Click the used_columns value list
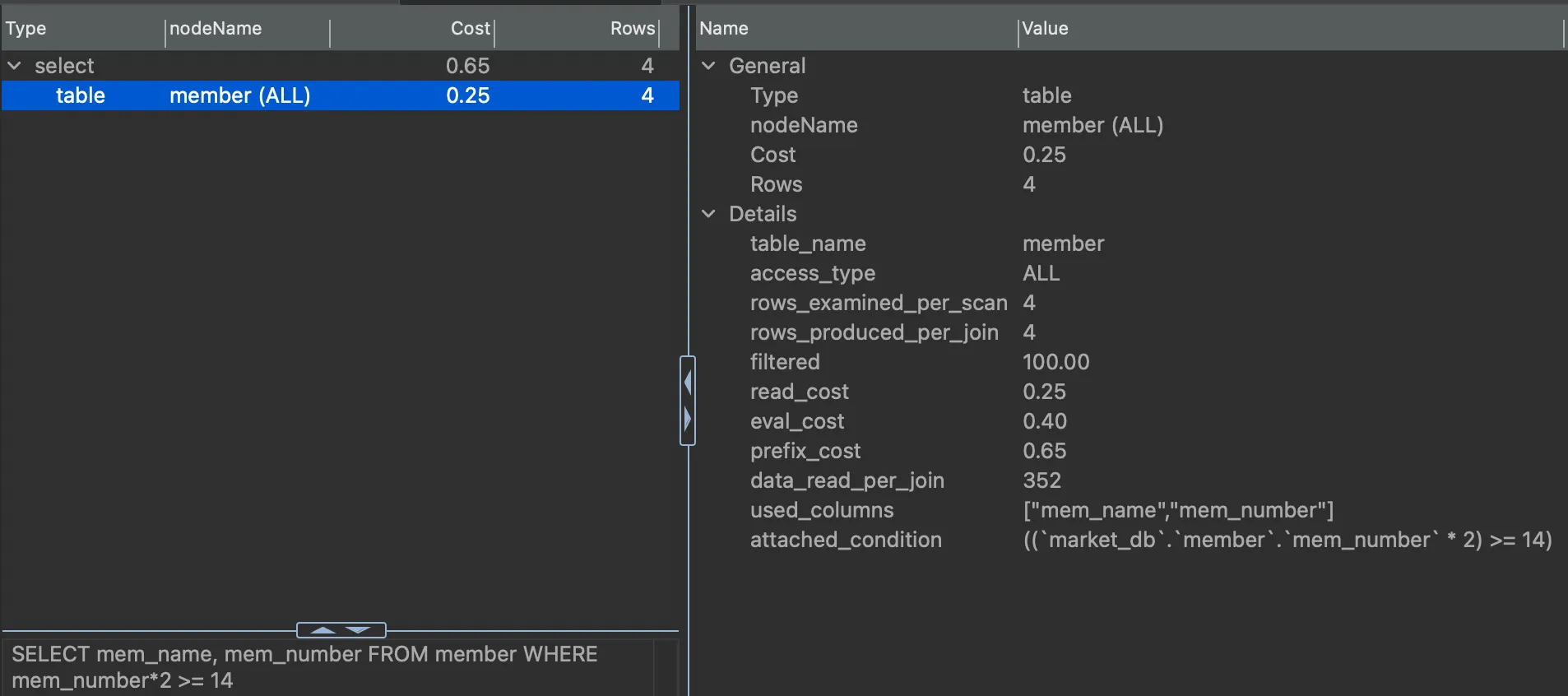Viewport: 1568px width, 696px height. pos(1178,510)
